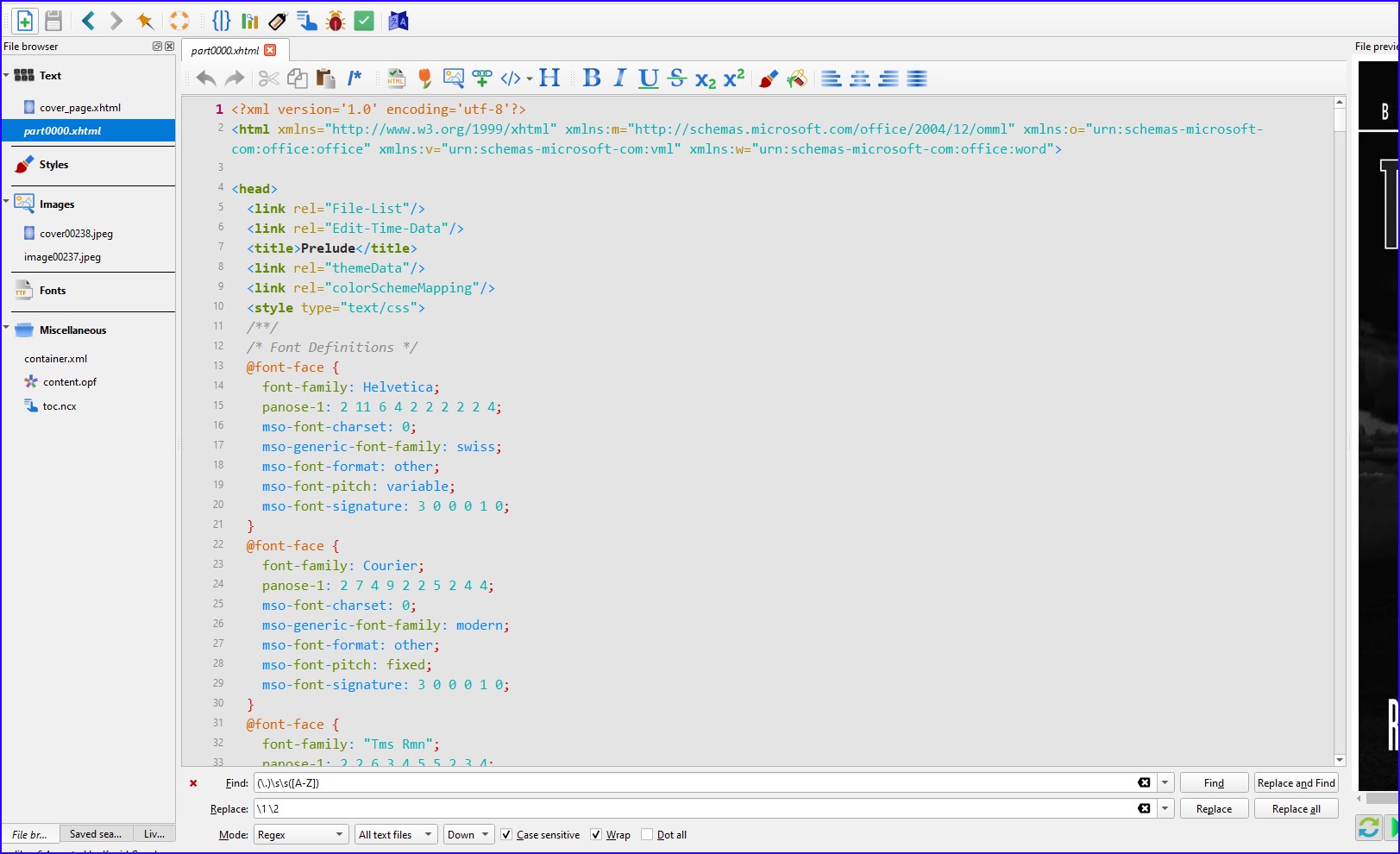Screen dimensions: 1400x854
Task: Enable the Dot all checkbox
Action: click(x=647, y=835)
